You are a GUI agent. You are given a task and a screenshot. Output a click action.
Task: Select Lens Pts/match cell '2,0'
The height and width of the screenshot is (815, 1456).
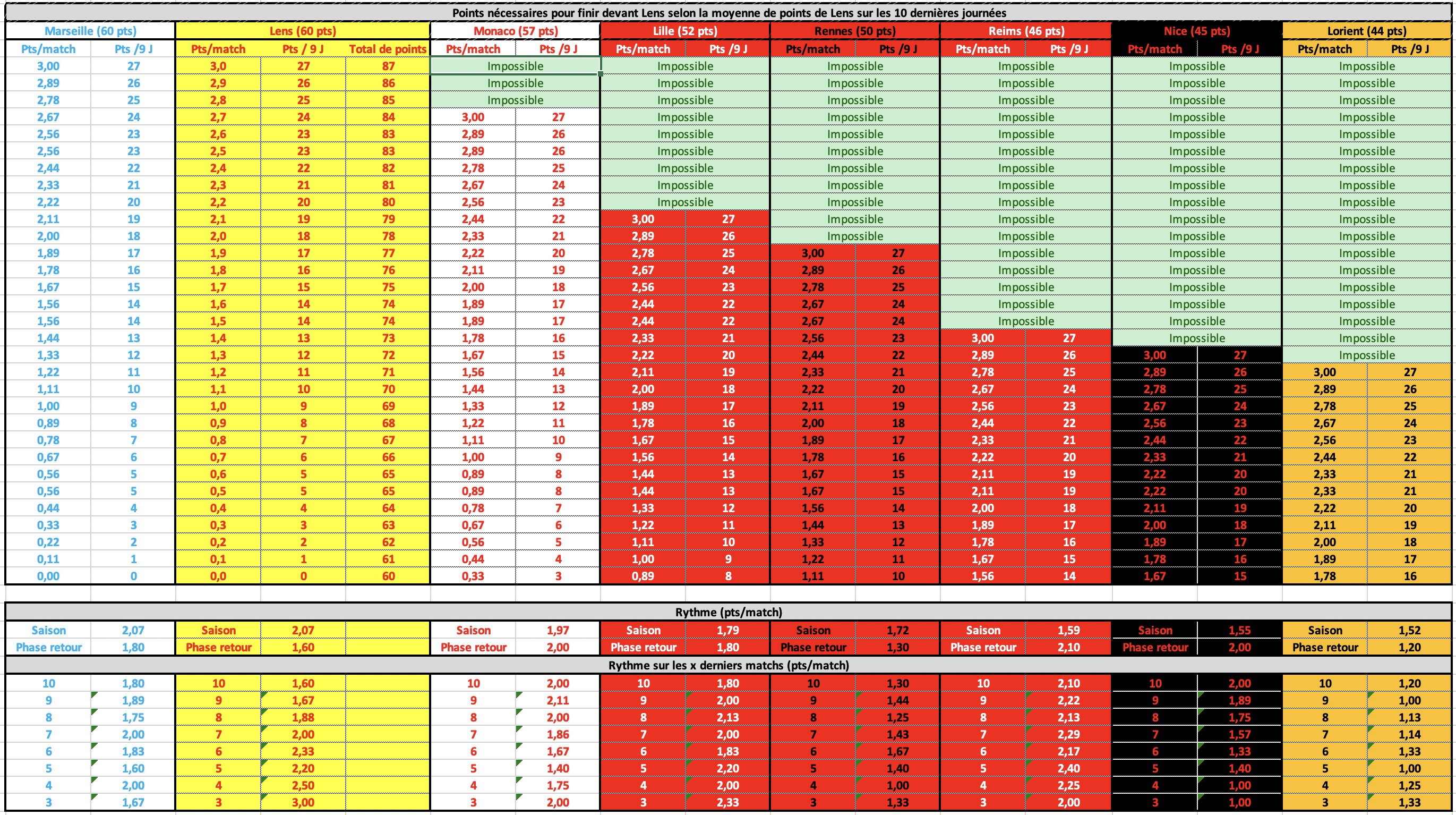[x=218, y=236]
